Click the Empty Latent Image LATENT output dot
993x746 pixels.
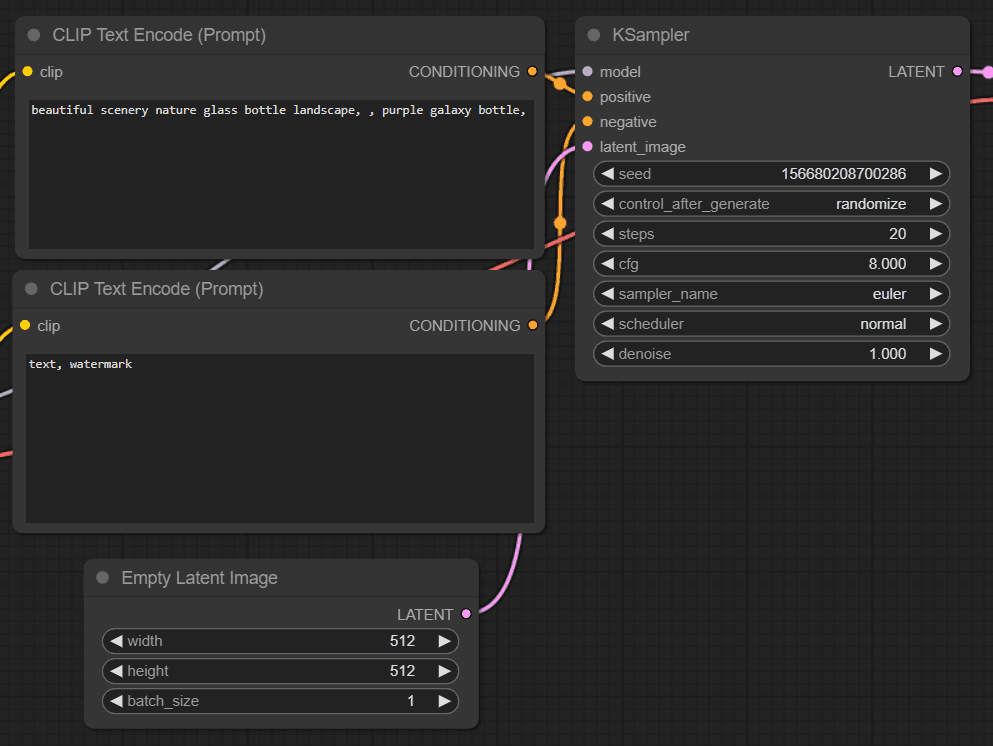point(467,614)
